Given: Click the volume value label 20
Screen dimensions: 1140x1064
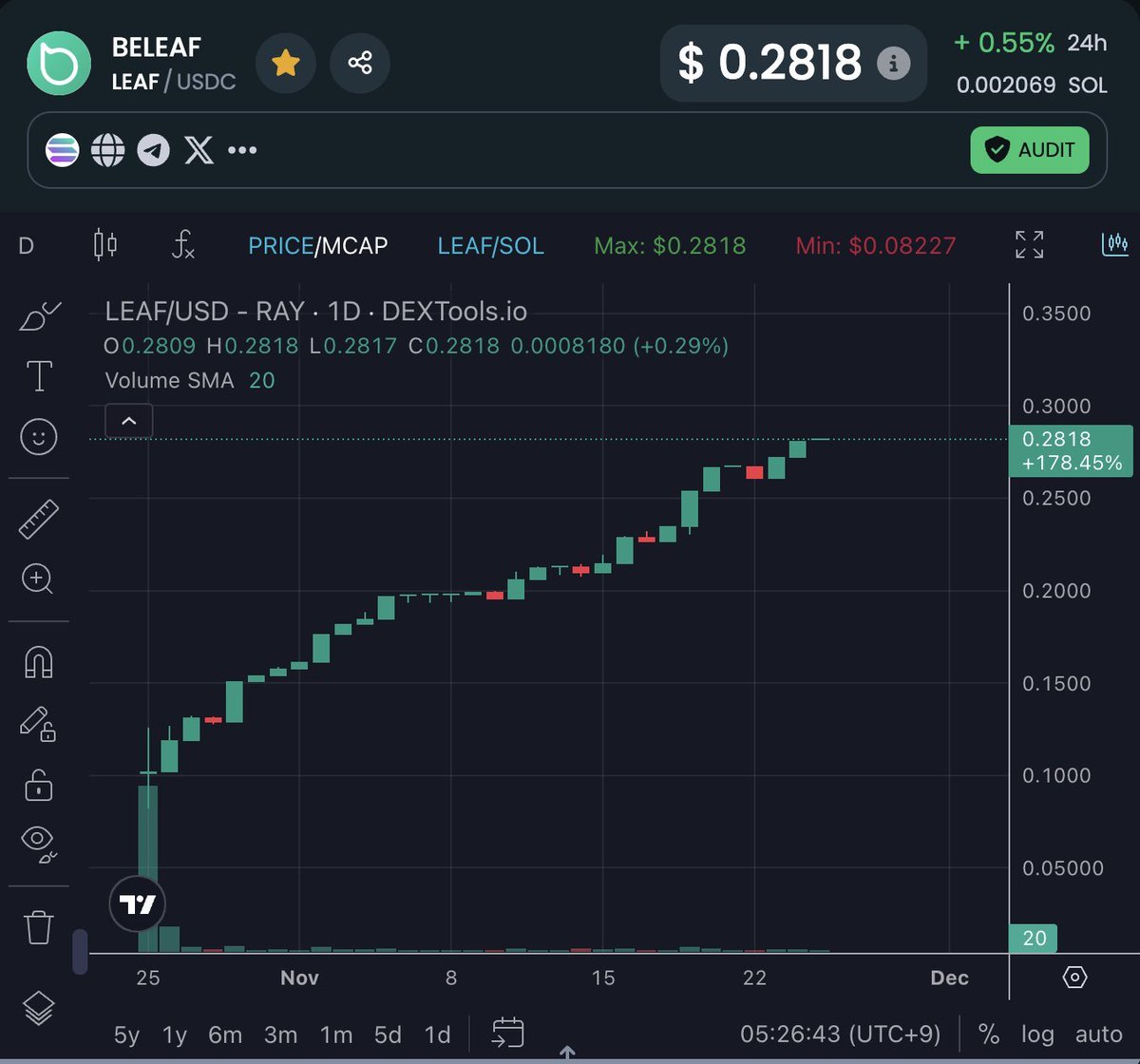Looking at the screenshot, I should pos(1034,939).
